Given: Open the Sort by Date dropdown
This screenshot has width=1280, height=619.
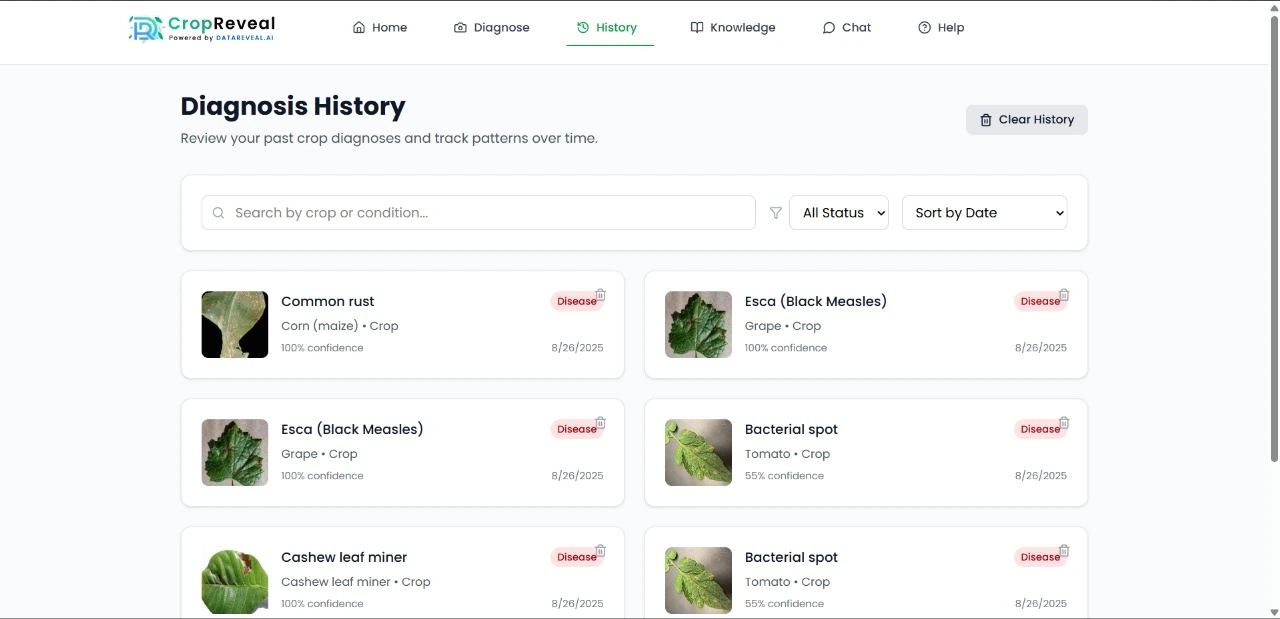Looking at the screenshot, I should point(984,212).
